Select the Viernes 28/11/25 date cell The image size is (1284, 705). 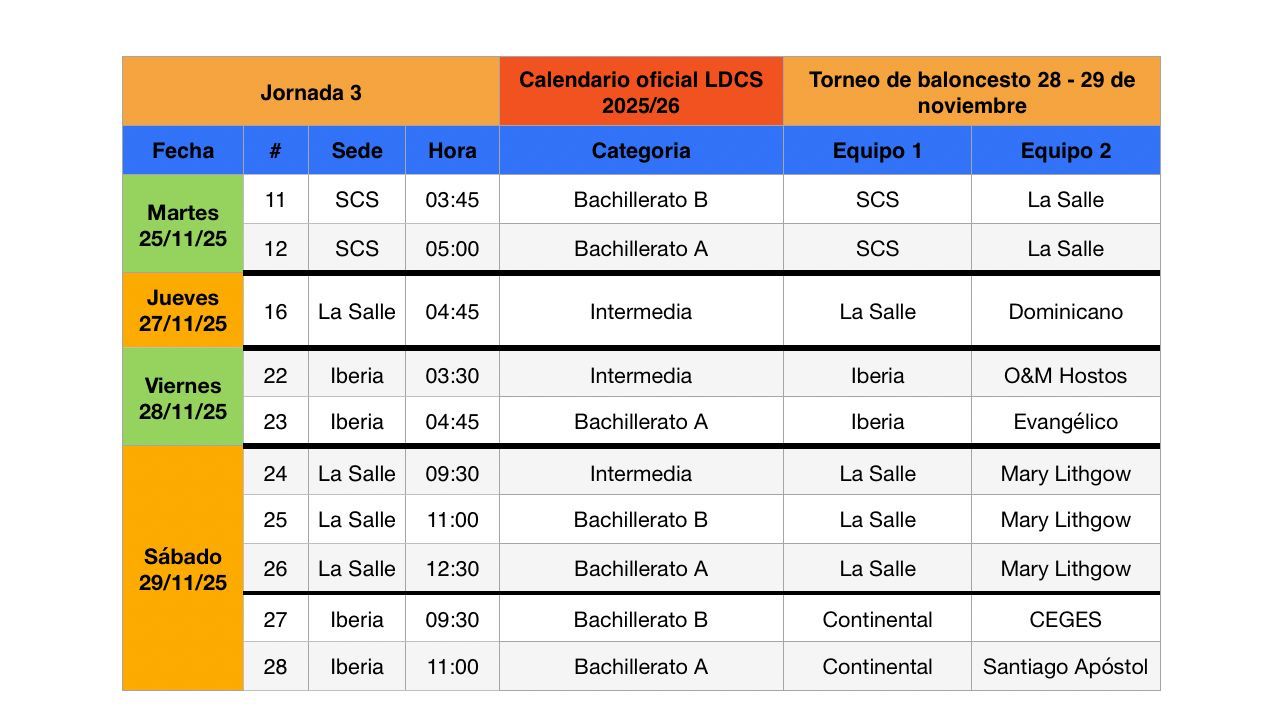(183, 398)
